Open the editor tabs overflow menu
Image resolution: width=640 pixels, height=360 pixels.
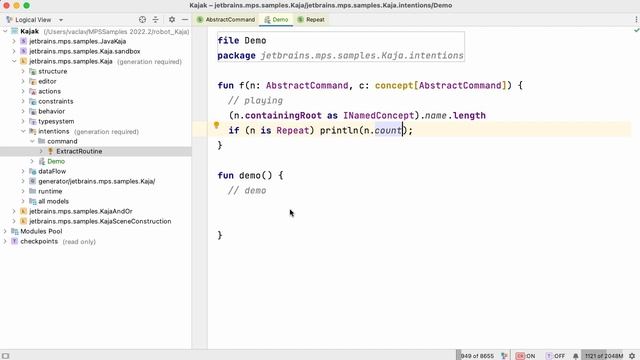tap(636, 20)
